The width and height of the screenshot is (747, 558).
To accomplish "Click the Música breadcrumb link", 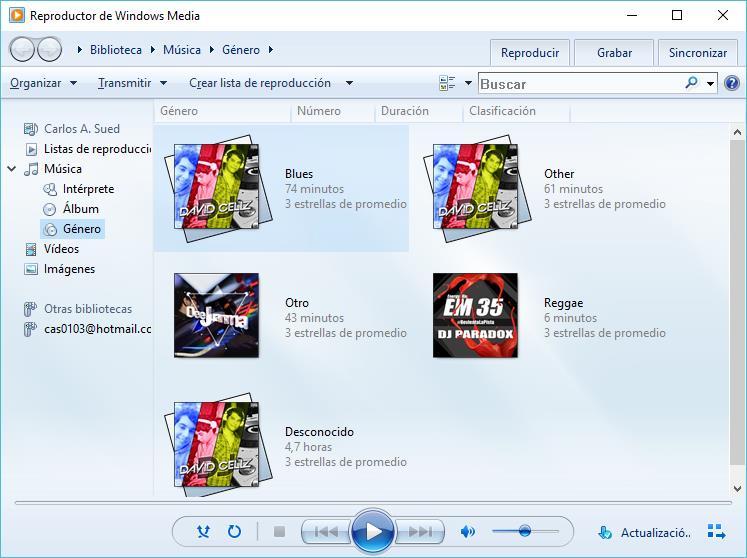I will coord(182,50).
